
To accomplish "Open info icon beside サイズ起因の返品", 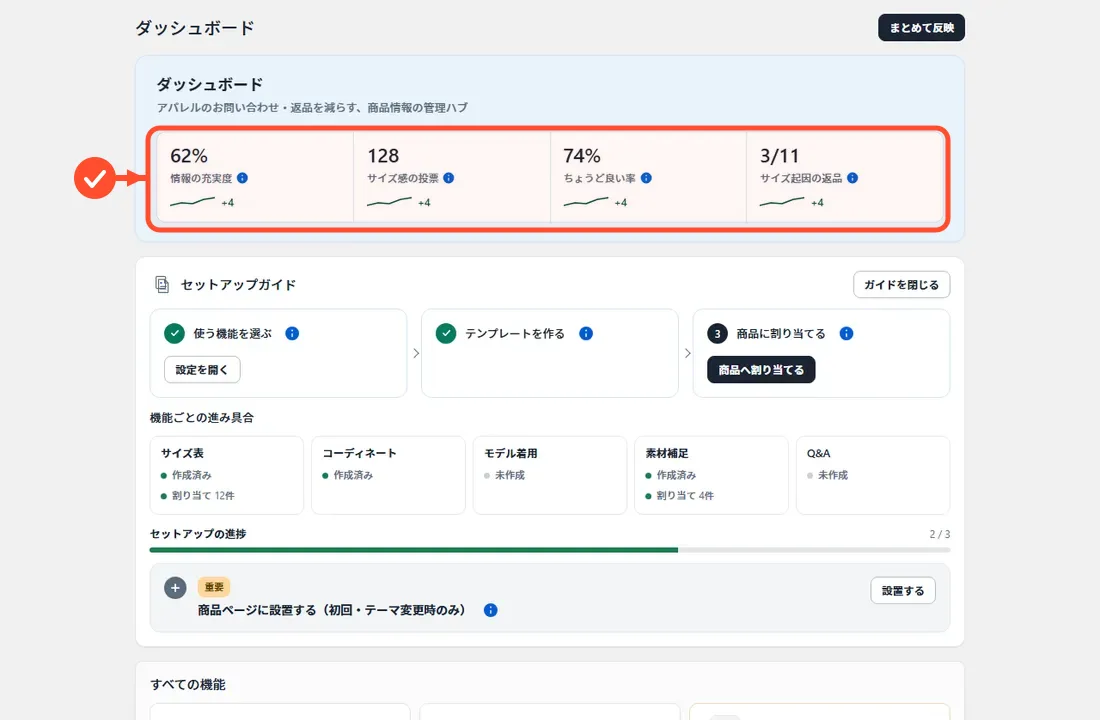I will pyautogui.click(x=852, y=178).
